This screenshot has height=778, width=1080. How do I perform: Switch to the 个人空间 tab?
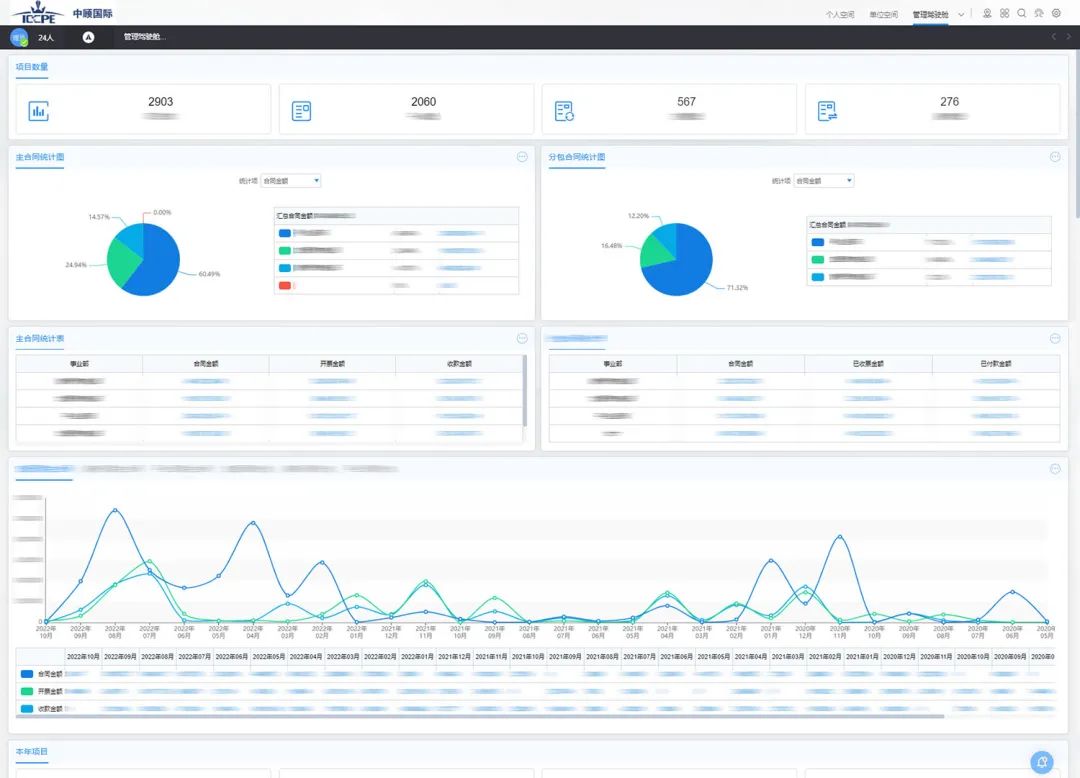point(840,14)
